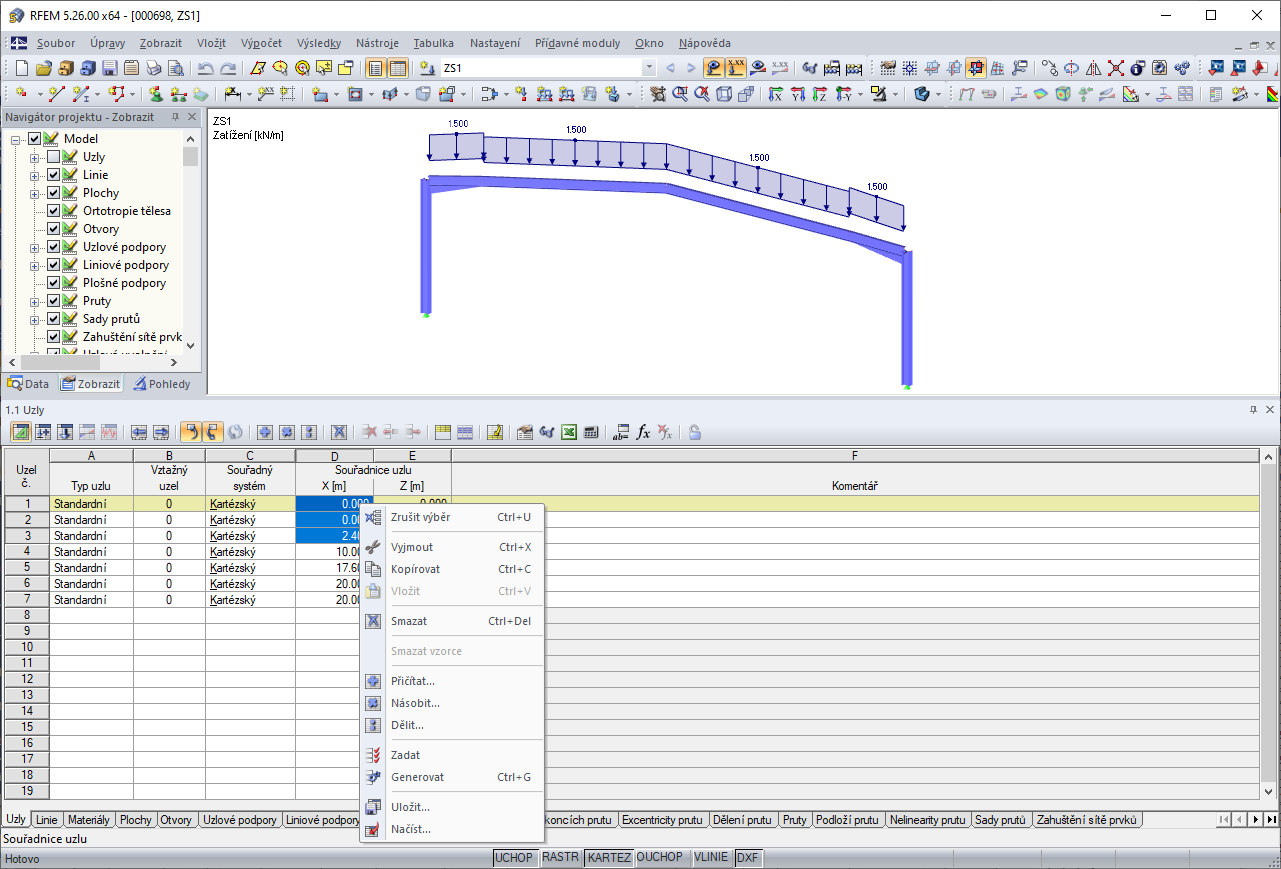Expand Liniové podpory tree node
The width and height of the screenshot is (1281, 869).
point(35,265)
